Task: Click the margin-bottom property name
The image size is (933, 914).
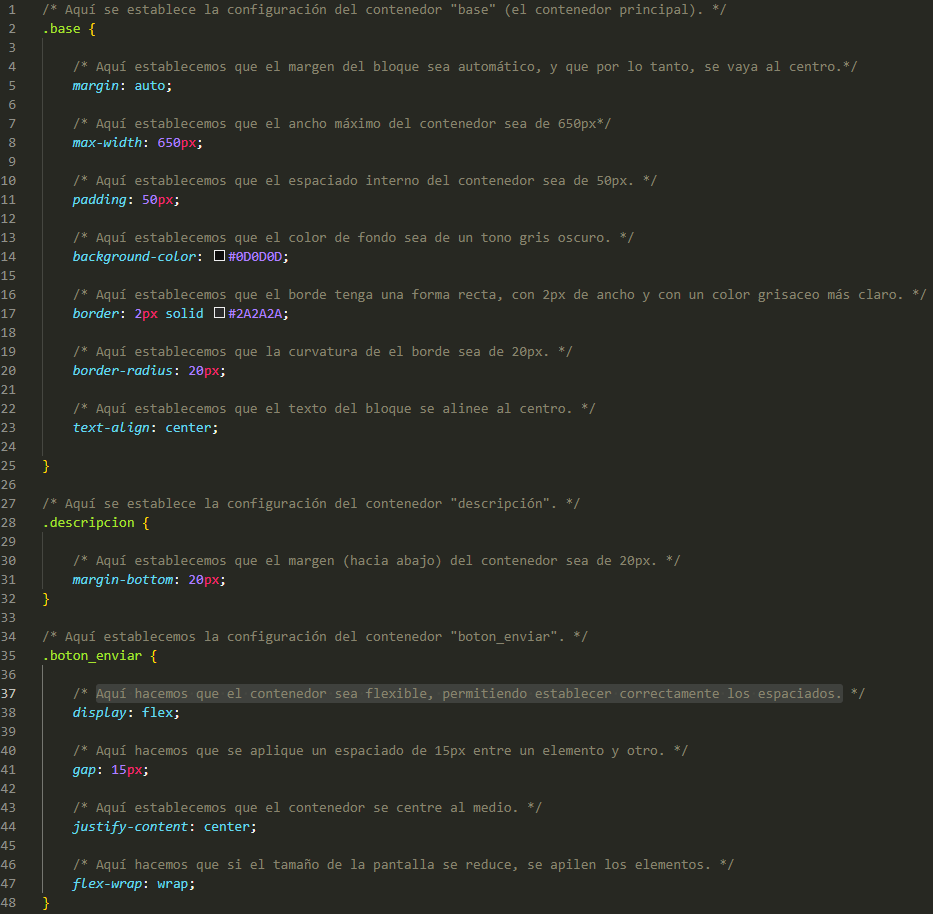Action: pos(123,580)
